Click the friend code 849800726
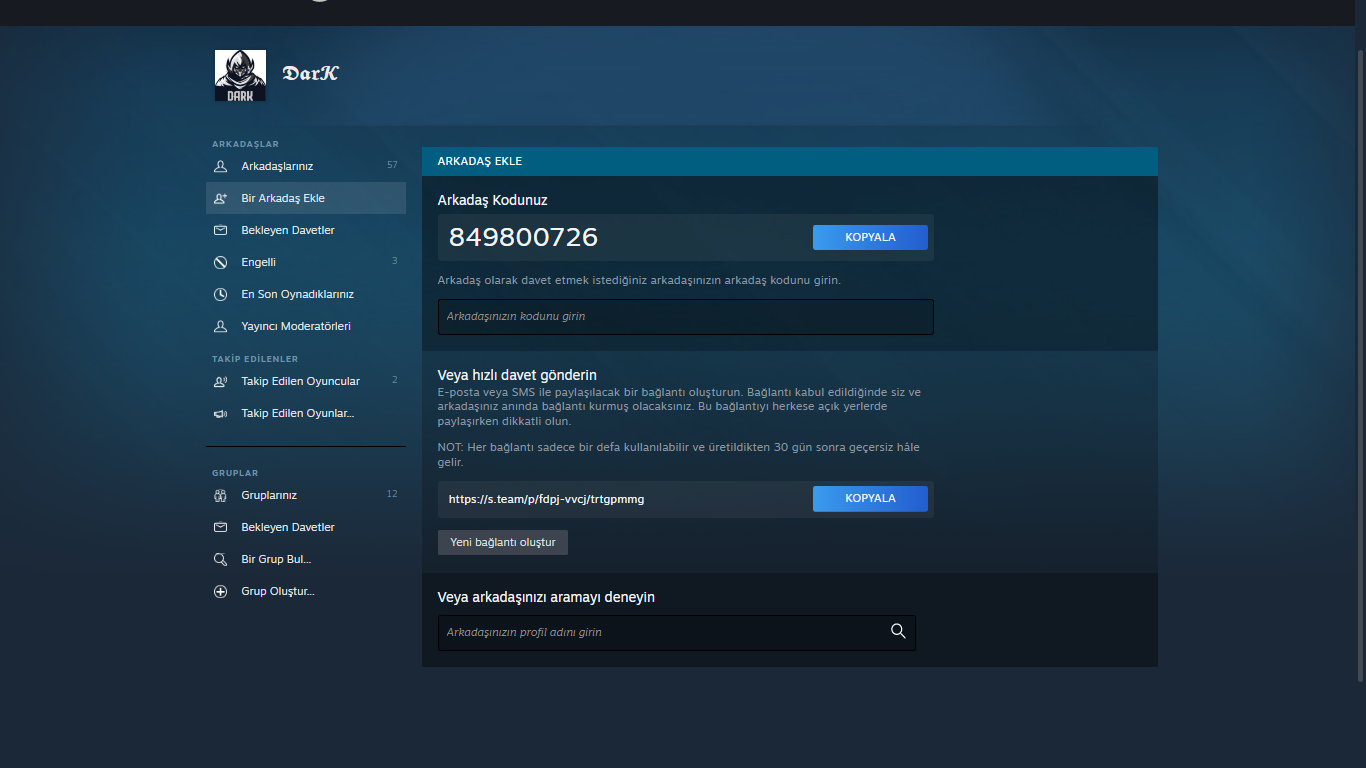Screen dimensions: 1366x768 click(523, 237)
